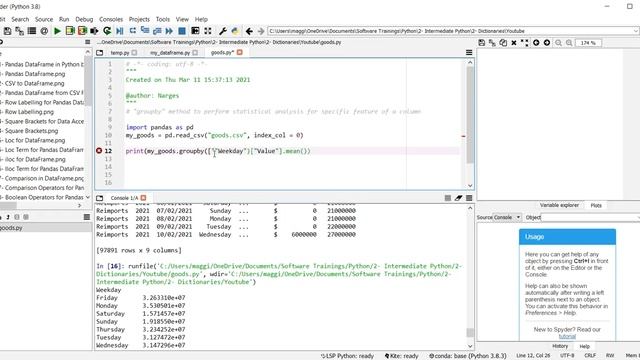The width and height of the screenshot is (640, 360).
Task: Open the Consoles menu
Action: [x=111, y=19]
